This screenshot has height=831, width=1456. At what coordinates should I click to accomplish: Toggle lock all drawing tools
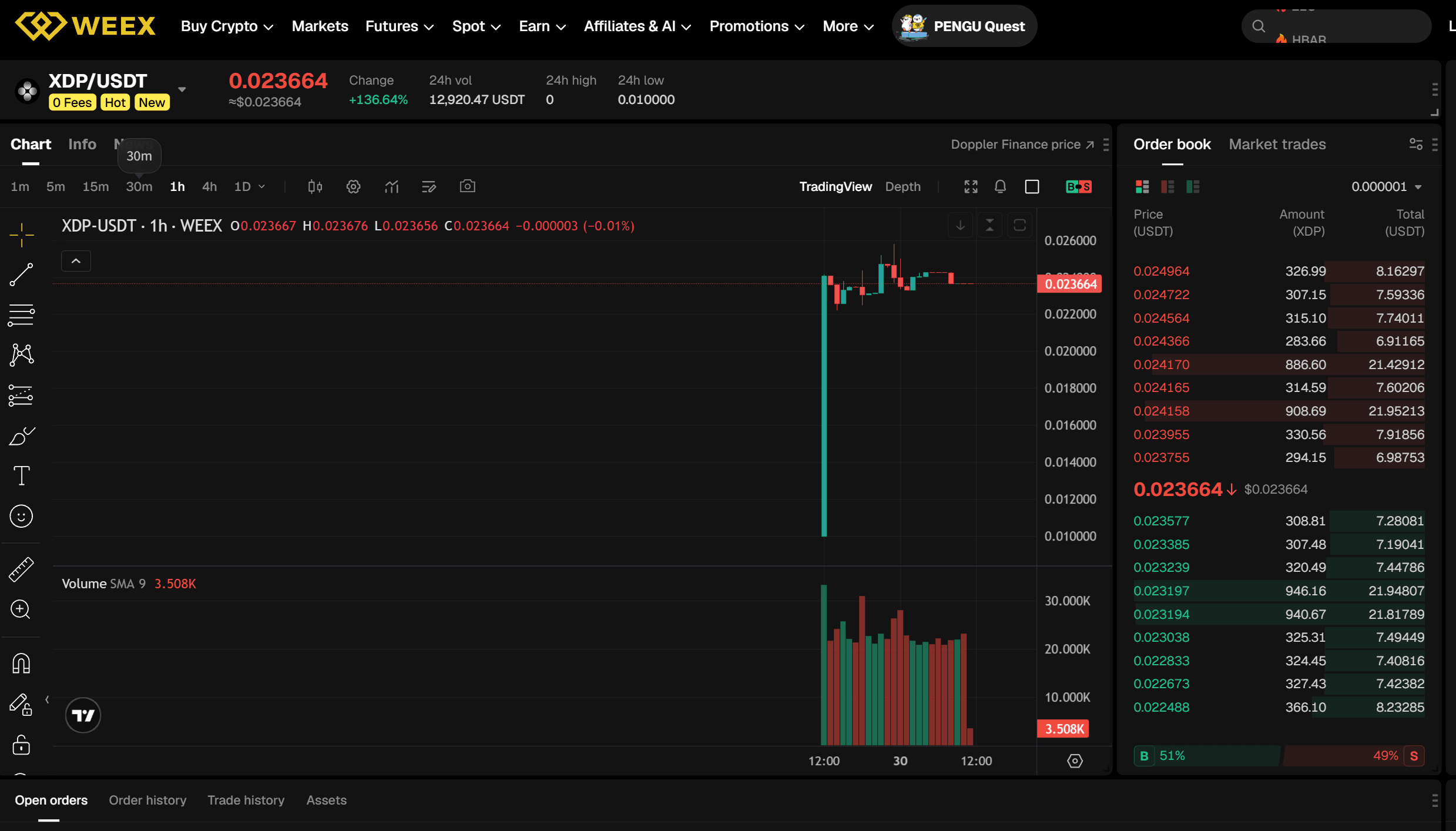pyautogui.click(x=22, y=745)
